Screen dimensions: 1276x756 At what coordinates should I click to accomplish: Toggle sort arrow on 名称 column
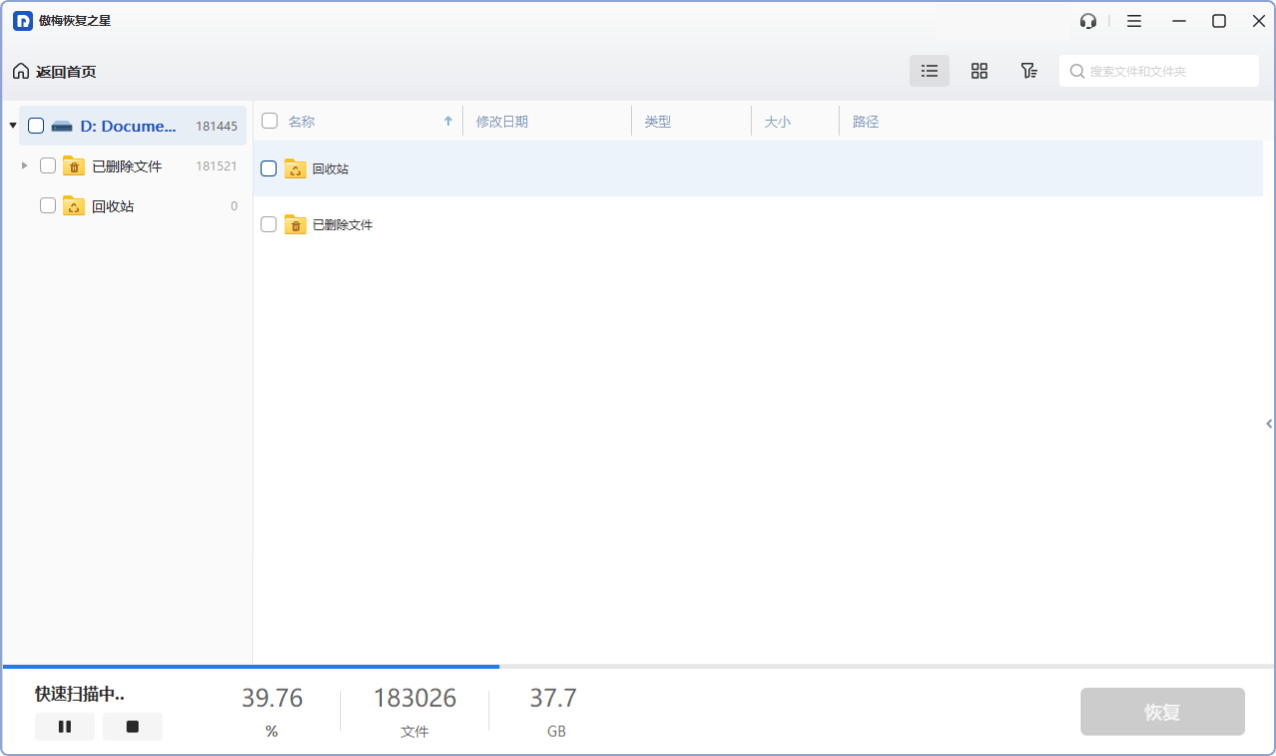tap(448, 121)
